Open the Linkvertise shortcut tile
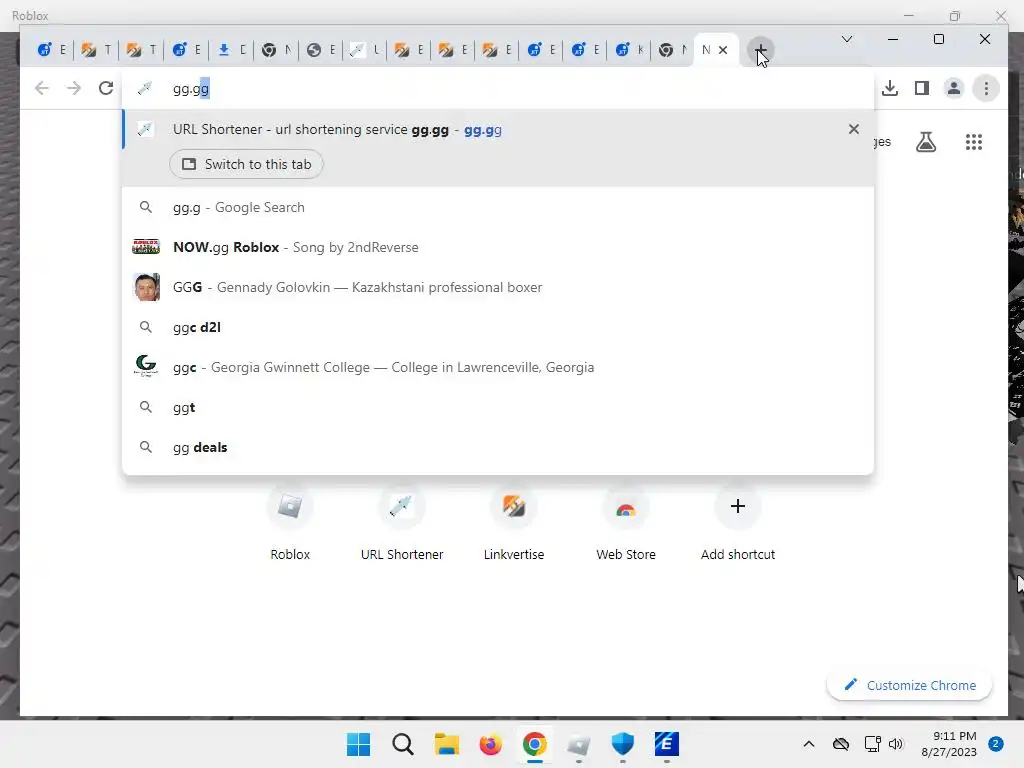This screenshot has width=1024, height=768. pos(514,524)
